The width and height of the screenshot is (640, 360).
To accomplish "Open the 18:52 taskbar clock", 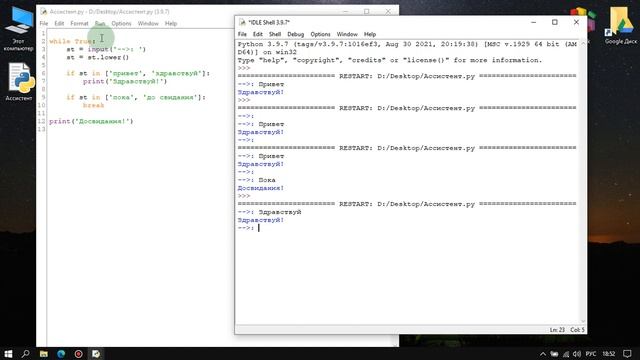I will coord(609,354).
